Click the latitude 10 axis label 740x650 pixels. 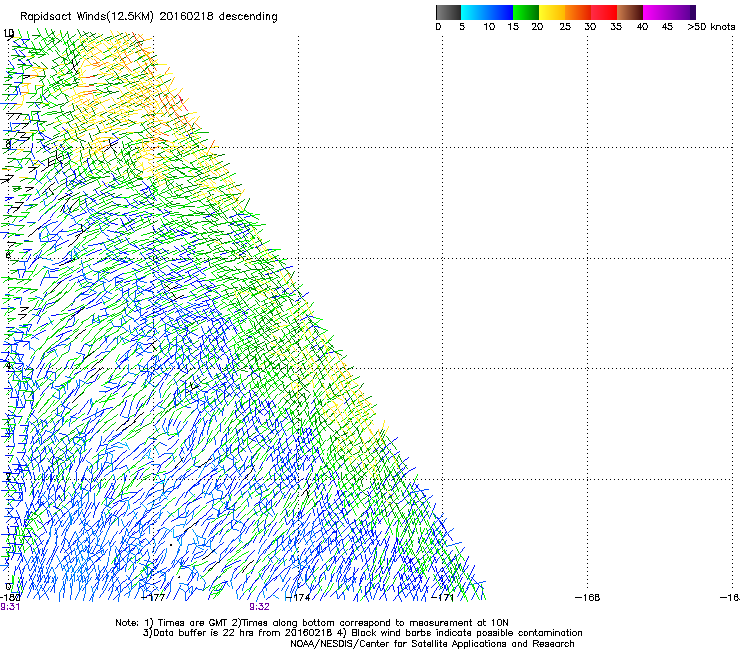pyautogui.click(x=8, y=33)
